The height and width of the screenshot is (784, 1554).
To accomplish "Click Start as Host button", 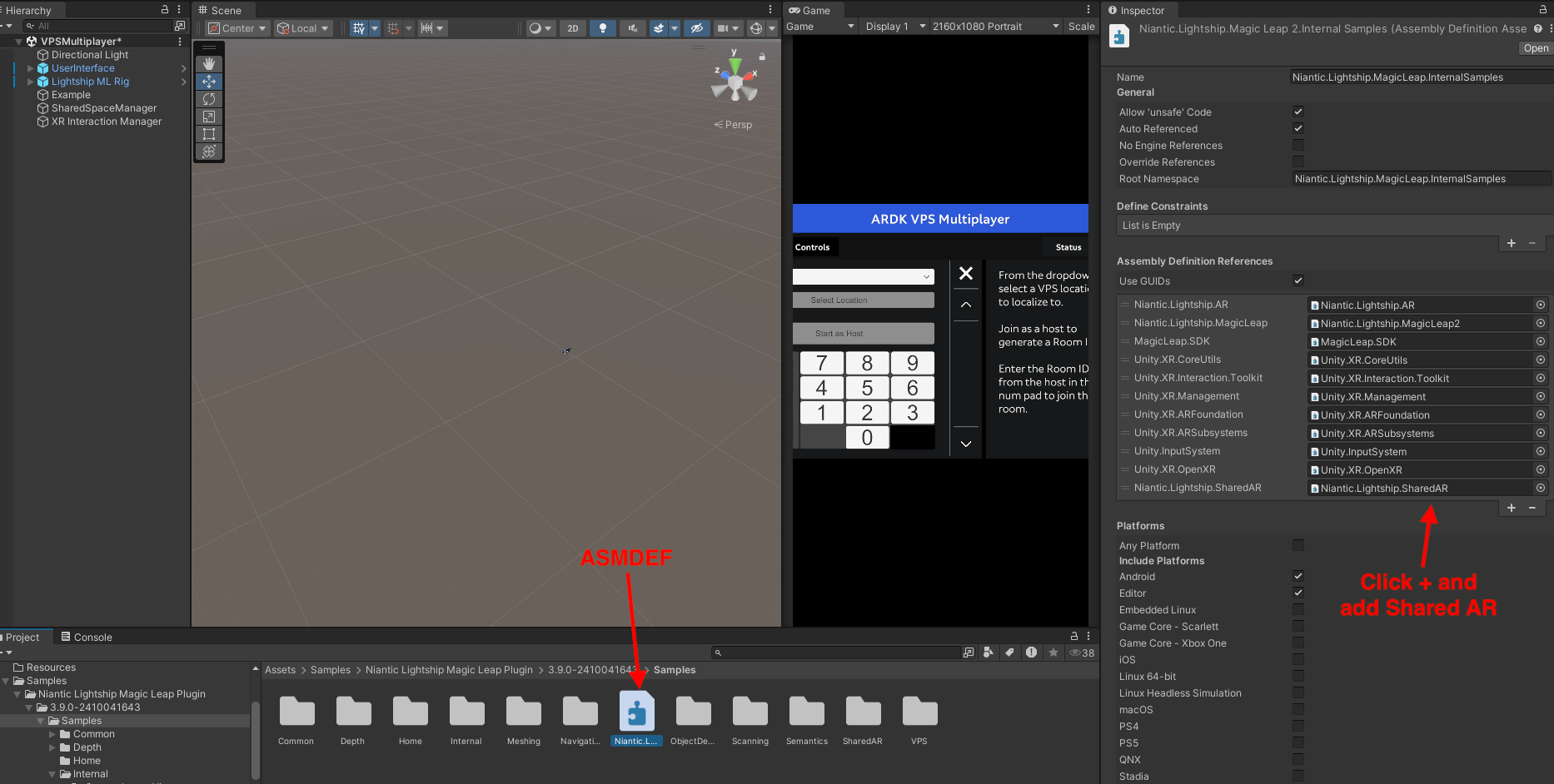I will coord(863,334).
